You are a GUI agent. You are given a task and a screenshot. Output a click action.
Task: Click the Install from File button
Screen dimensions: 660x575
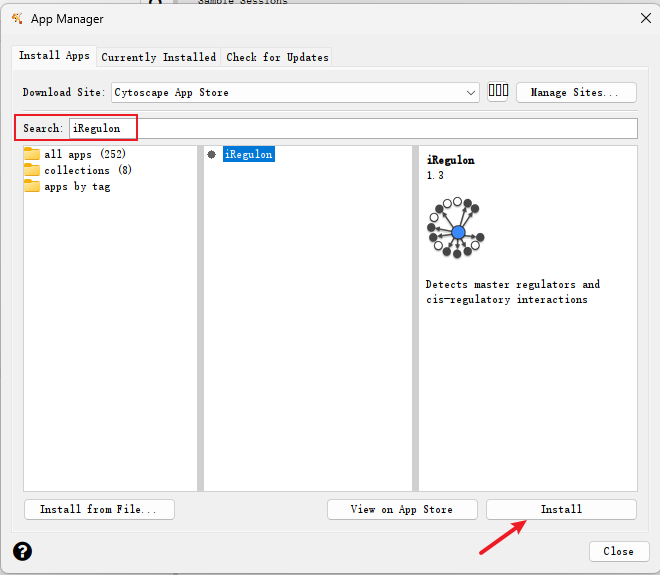click(x=99, y=509)
